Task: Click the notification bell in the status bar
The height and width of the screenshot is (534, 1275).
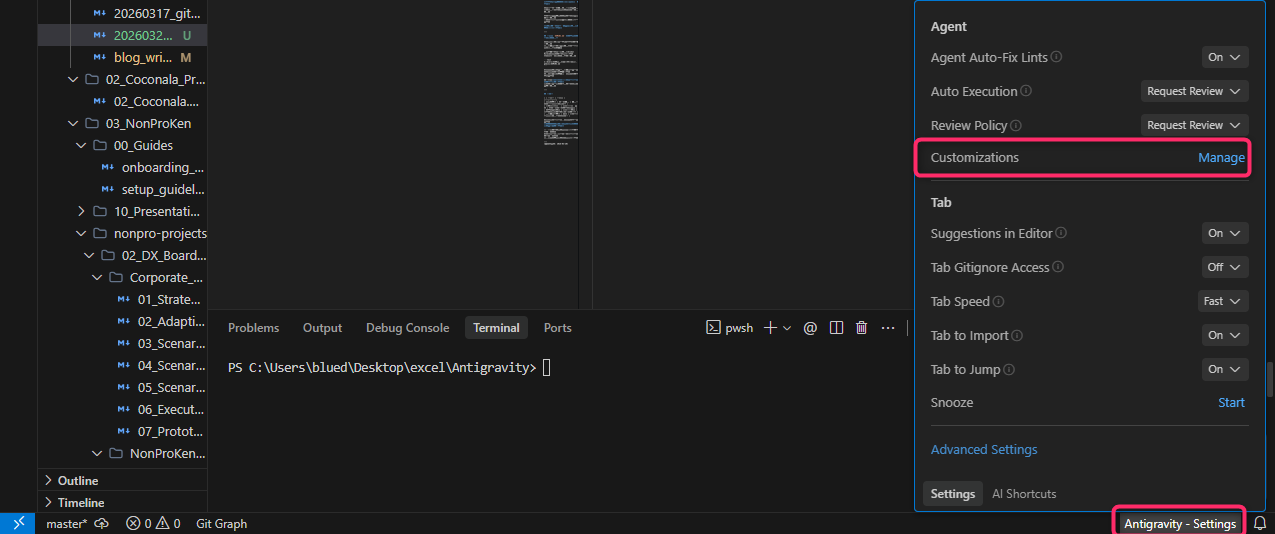Action: (x=1260, y=523)
